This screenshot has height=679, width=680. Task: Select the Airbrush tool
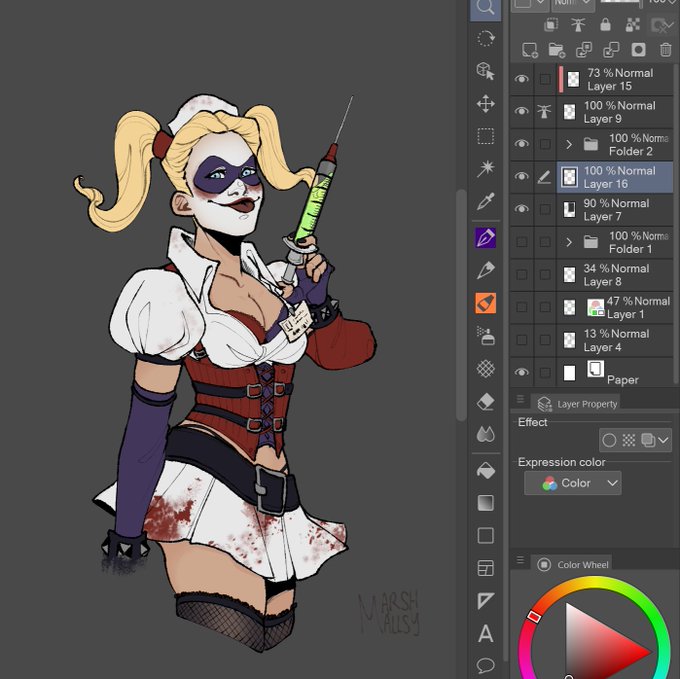click(x=485, y=336)
